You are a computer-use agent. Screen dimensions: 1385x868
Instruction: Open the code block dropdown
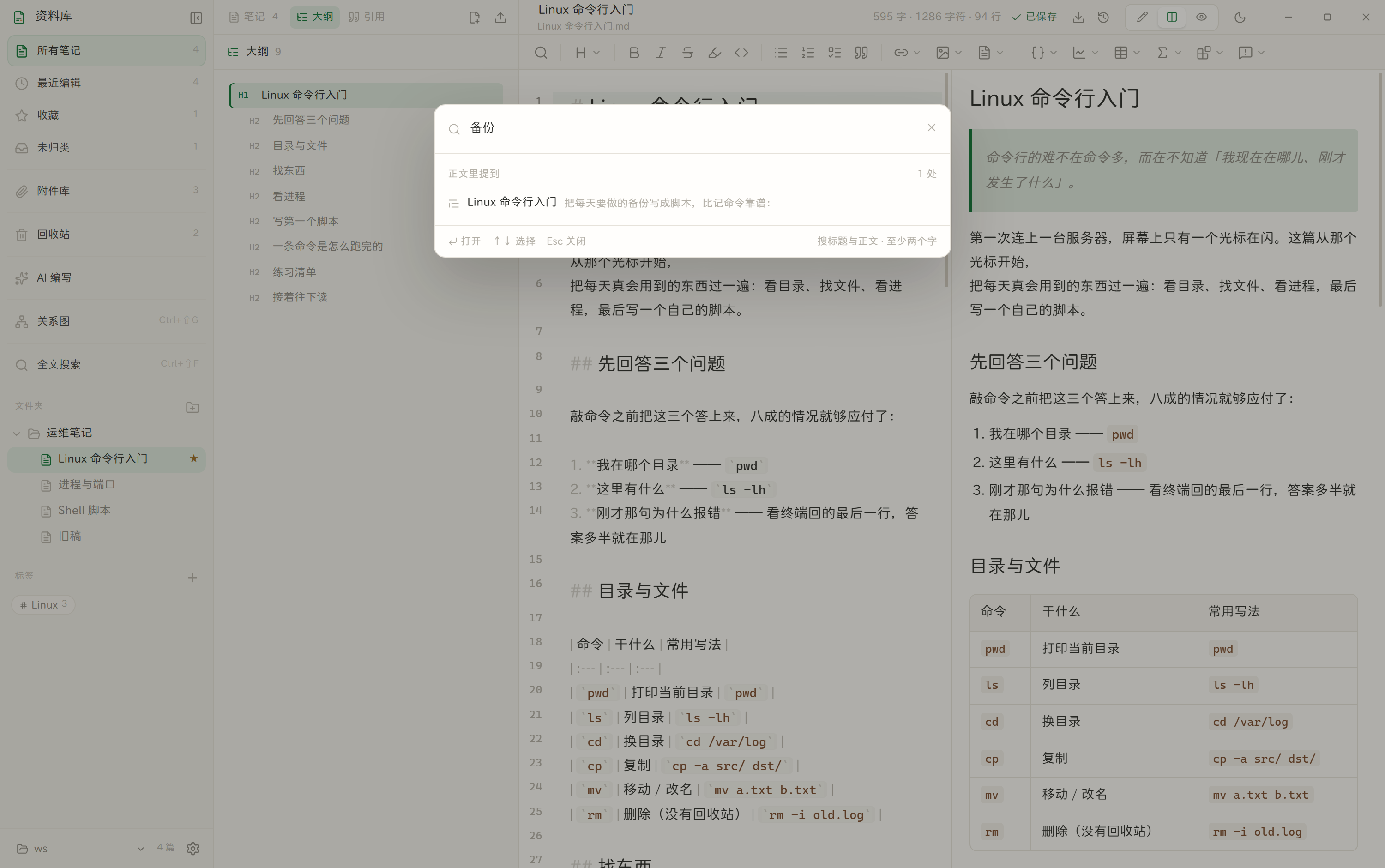click(x=1043, y=53)
